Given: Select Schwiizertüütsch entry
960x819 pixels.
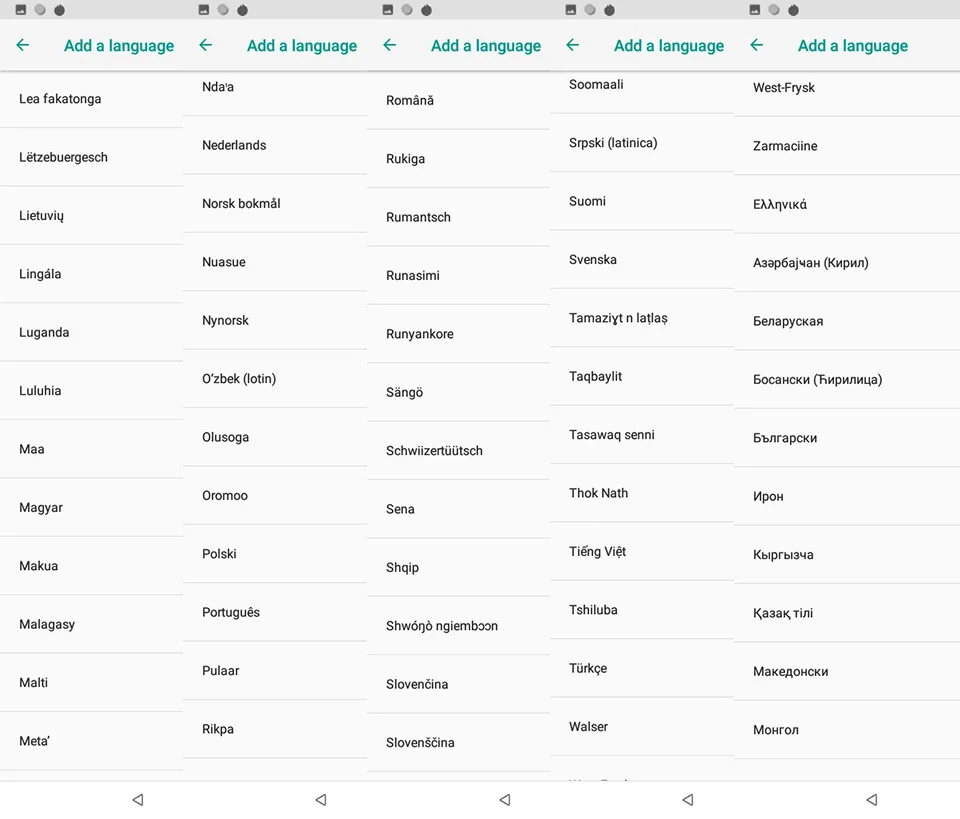Looking at the screenshot, I should coord(459,451).
